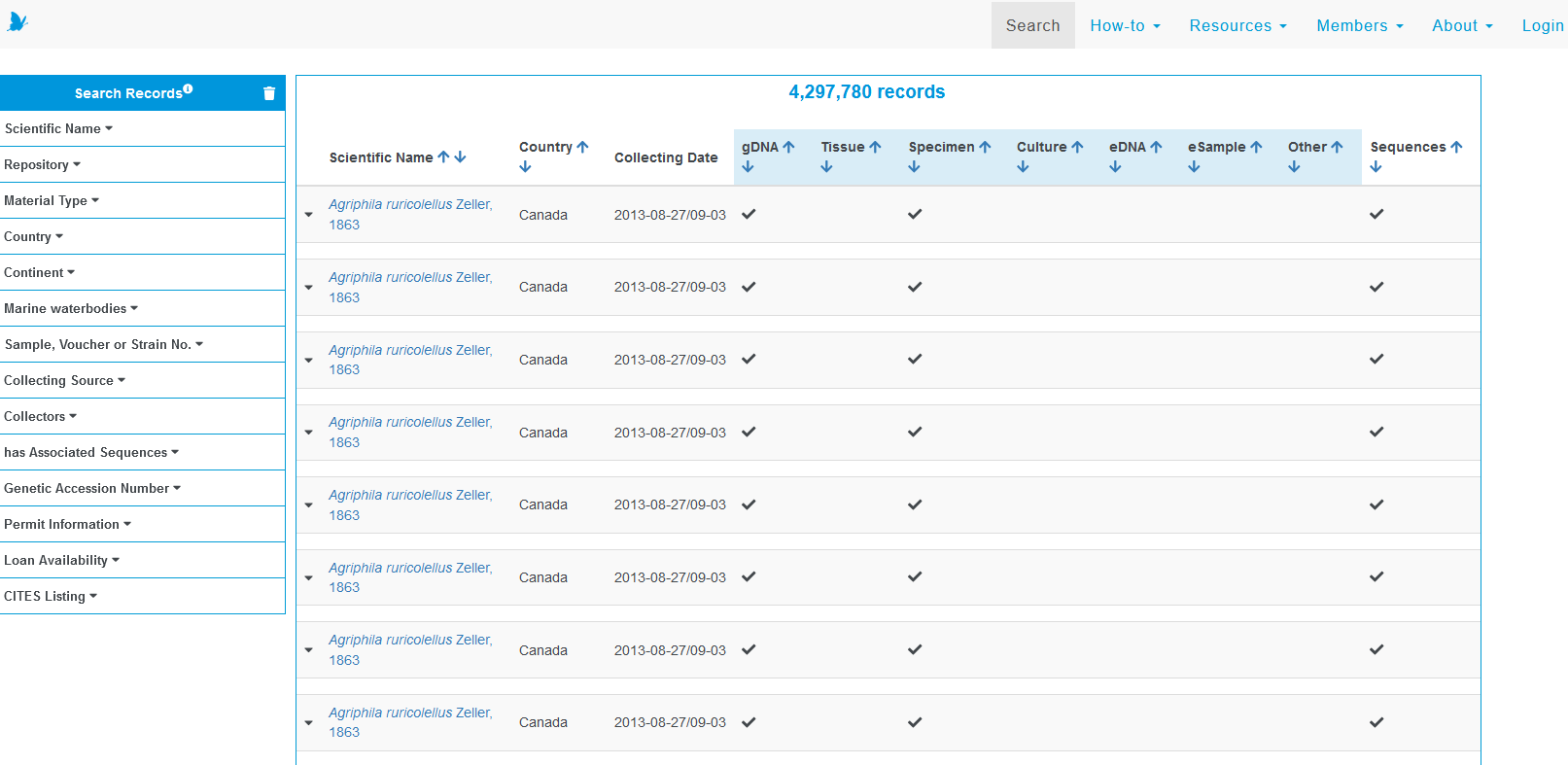Viewport: 1568px width, 765px height.
Task: Sort Specimen column descending via down arrow
Action: pyautogui.click(x=914, y=167)
